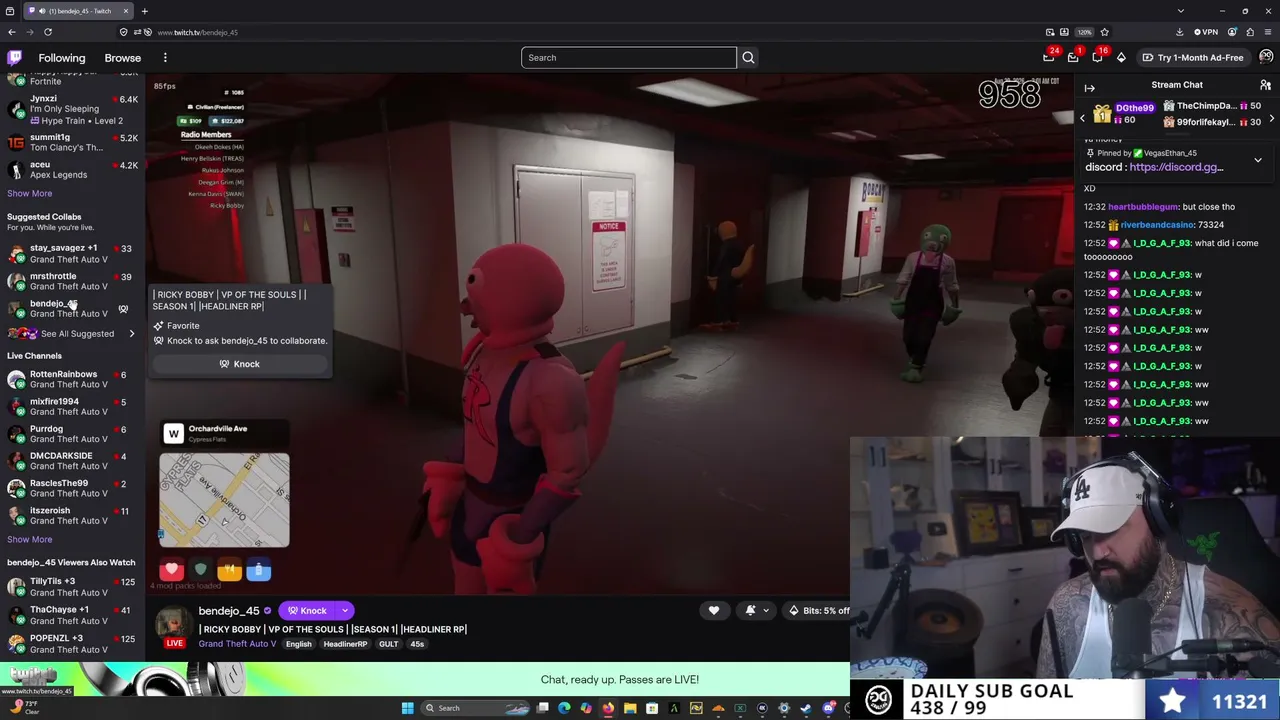Open whispers with 16 badge

pyautogui.click(x=1097, y=58)
